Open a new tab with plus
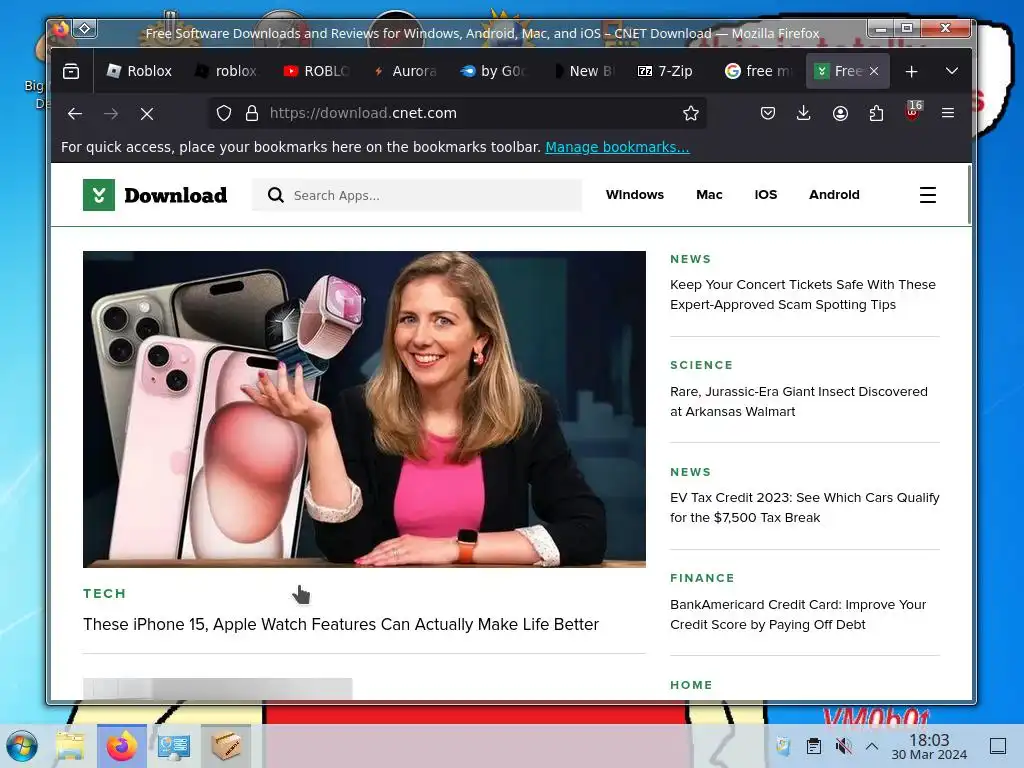1024x768 pixels. [912, 71]
